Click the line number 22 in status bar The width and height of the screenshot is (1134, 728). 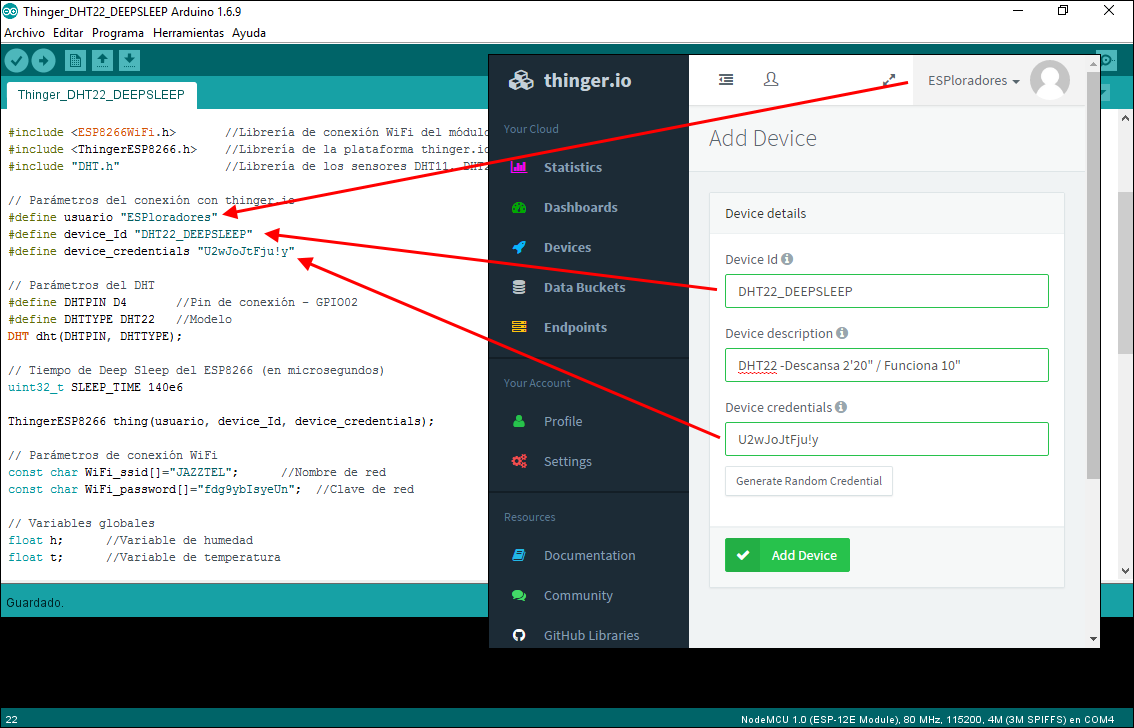tap(12, 720)
